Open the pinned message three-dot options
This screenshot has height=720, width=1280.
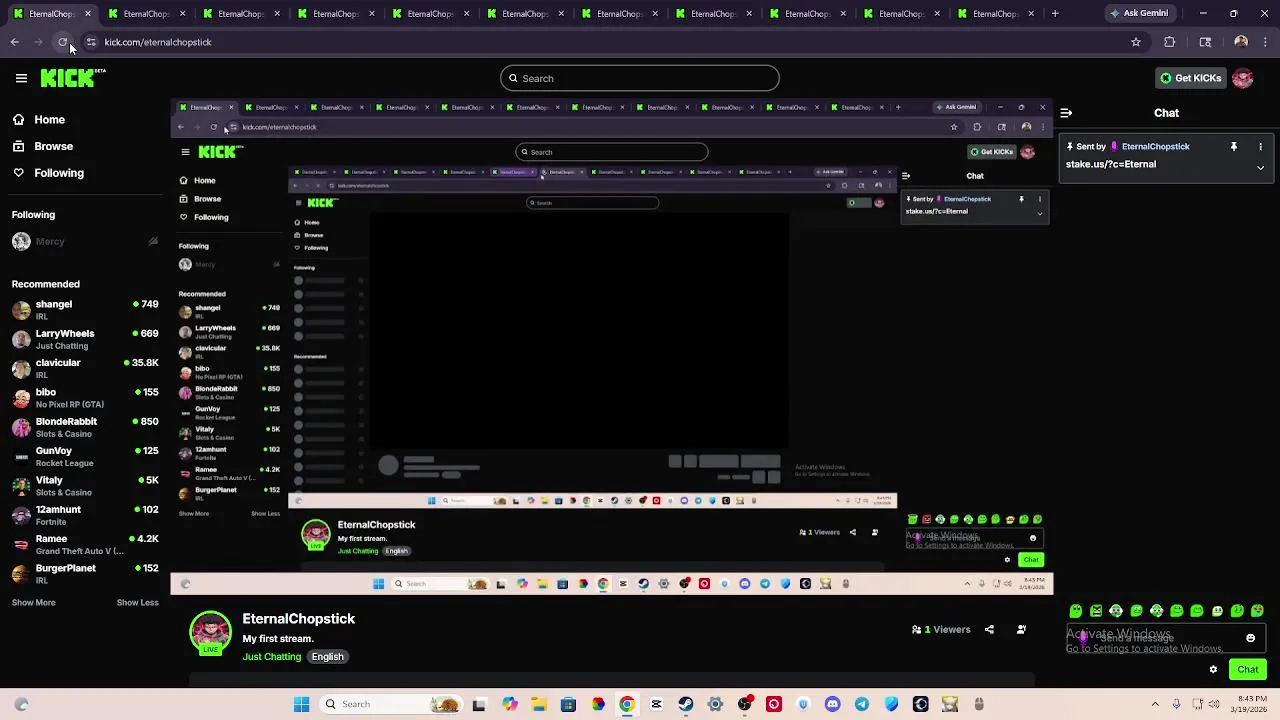coord(1260,146)
